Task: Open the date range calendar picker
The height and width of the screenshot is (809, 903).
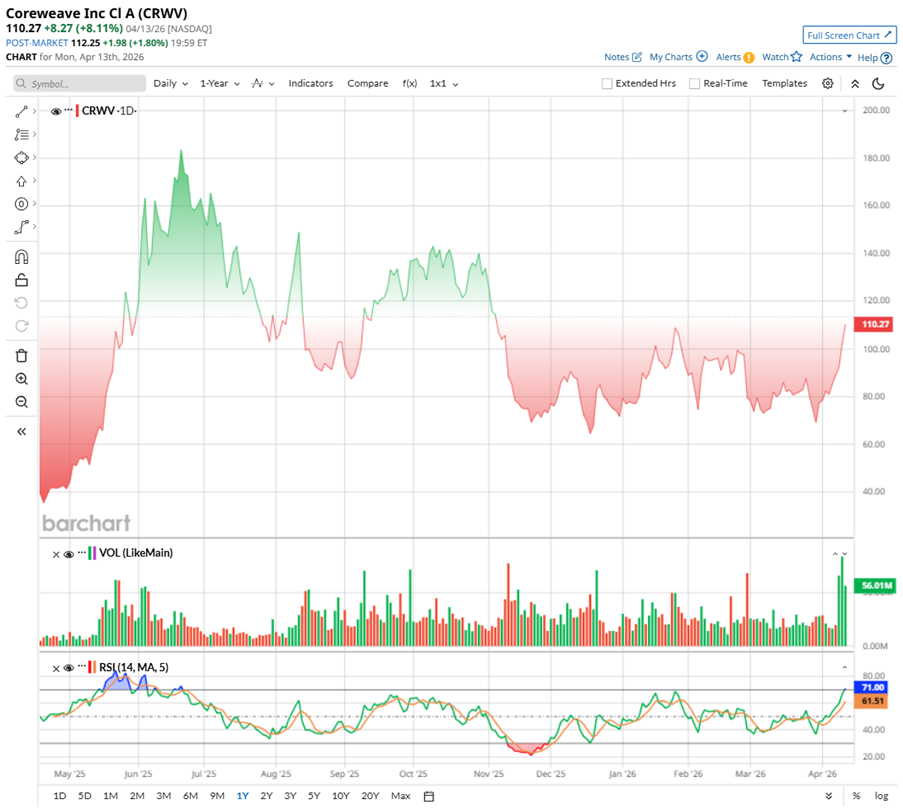Action: pyautogui.click(x=428, y=796)
